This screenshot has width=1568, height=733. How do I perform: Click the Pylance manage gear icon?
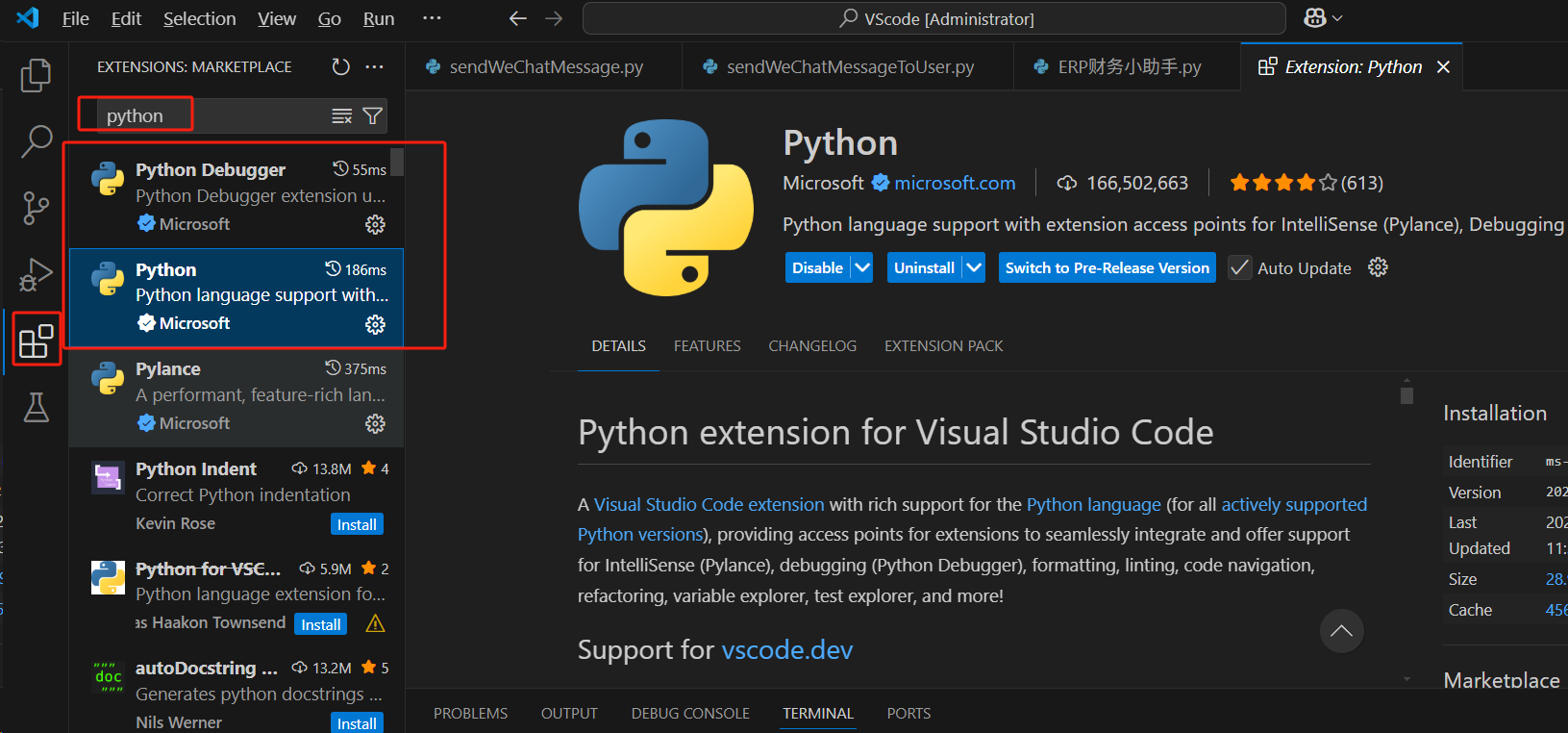pyautogui.click(x=375, y=423)
